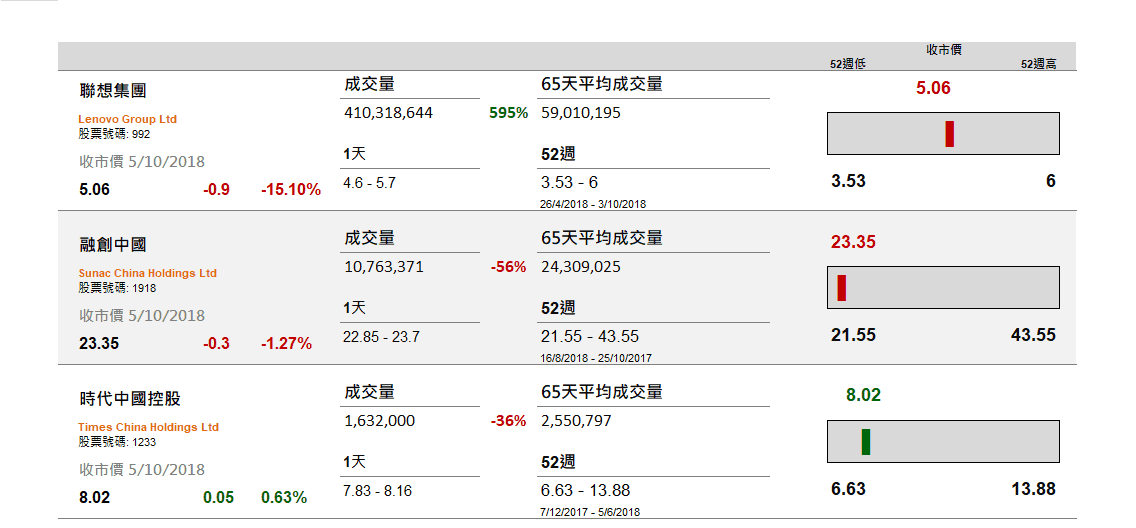
Task: Open the Sunac China Holdings Ltd link
Action: 147,273
